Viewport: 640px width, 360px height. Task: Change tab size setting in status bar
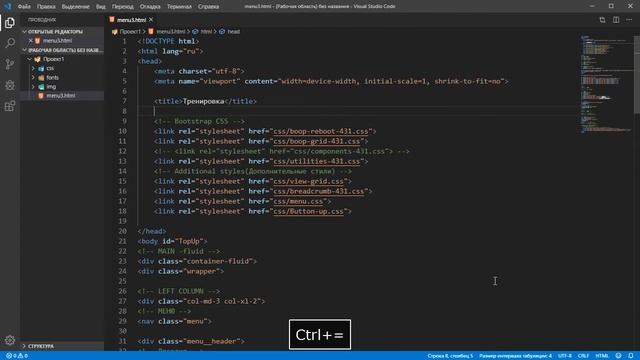click(515, 356)
